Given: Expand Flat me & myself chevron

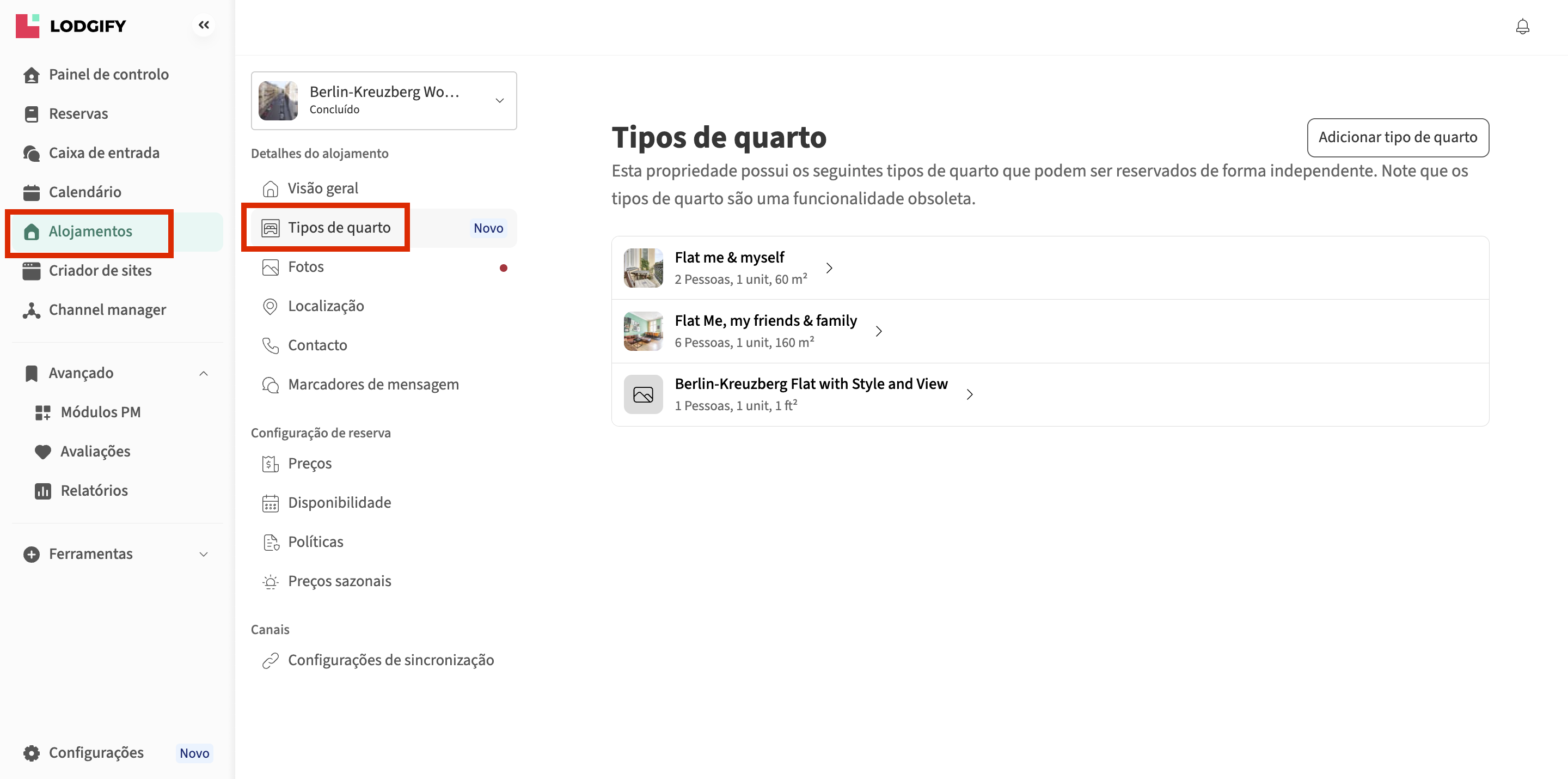Looking at the screenshot, I should 829,268.
